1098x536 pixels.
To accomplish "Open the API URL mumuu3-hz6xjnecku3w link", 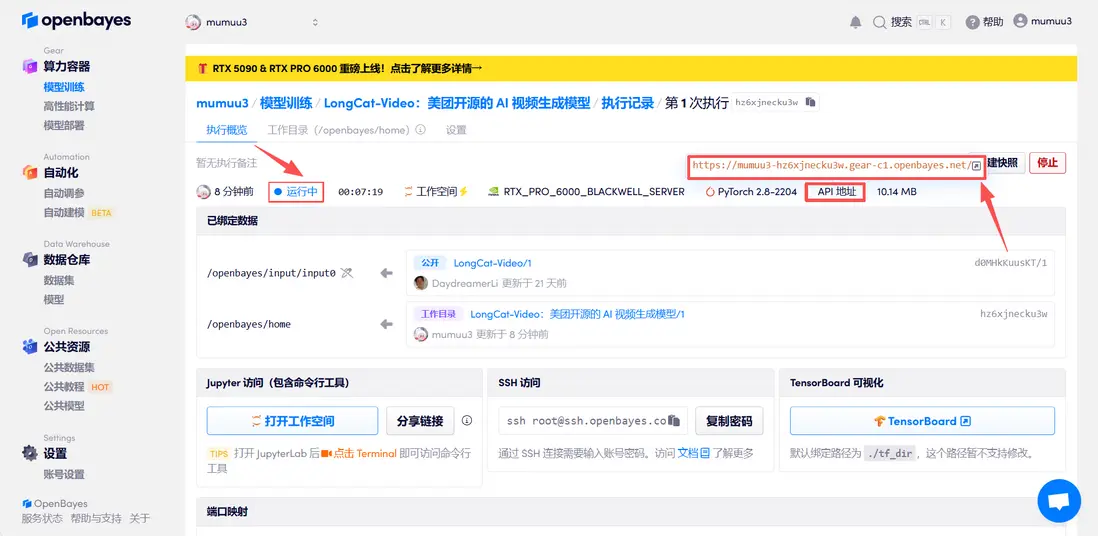I will [831, 166].
